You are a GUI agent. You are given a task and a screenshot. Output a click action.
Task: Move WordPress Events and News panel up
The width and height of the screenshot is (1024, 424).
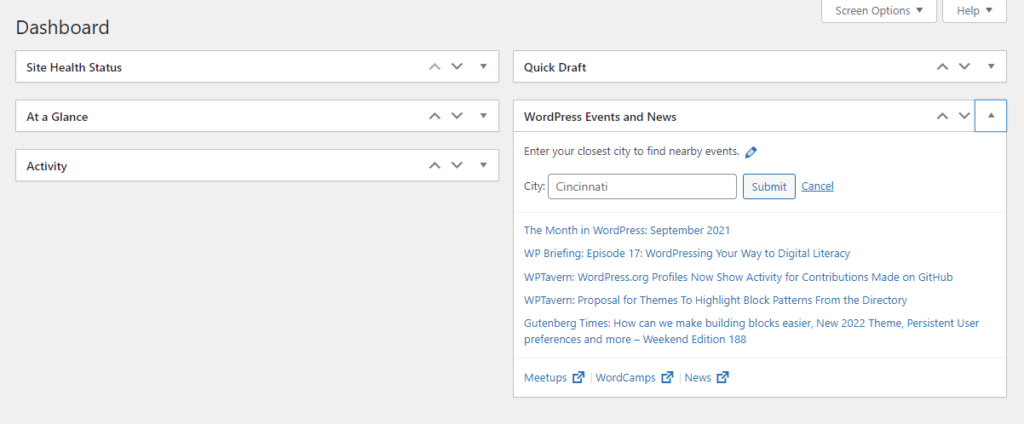tap(942, 116)
